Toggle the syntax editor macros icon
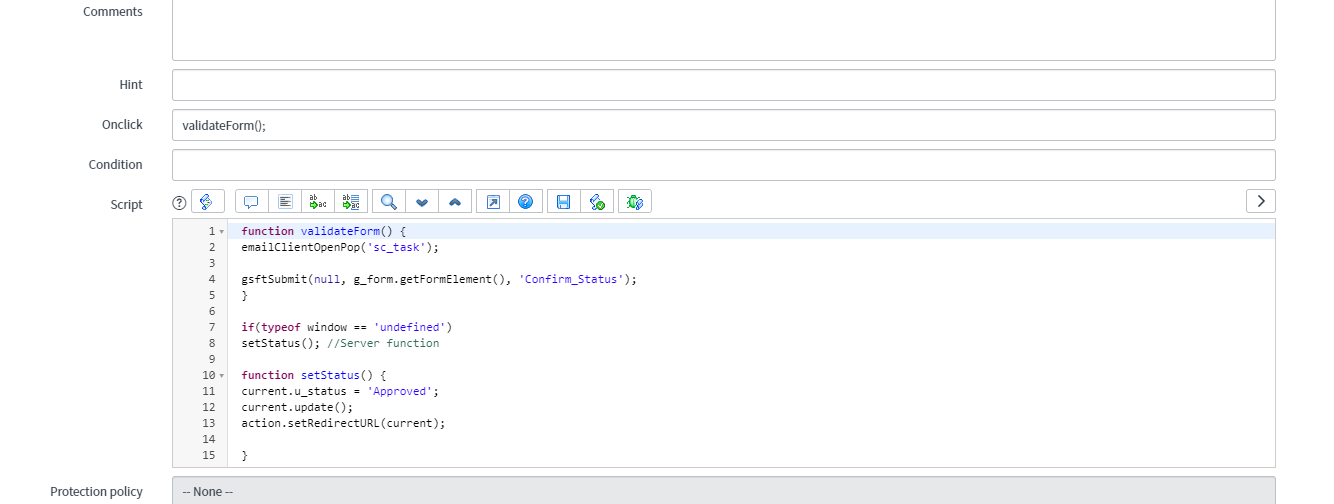The width and height of the screenshot is (1334, 504). coord(207,202)
